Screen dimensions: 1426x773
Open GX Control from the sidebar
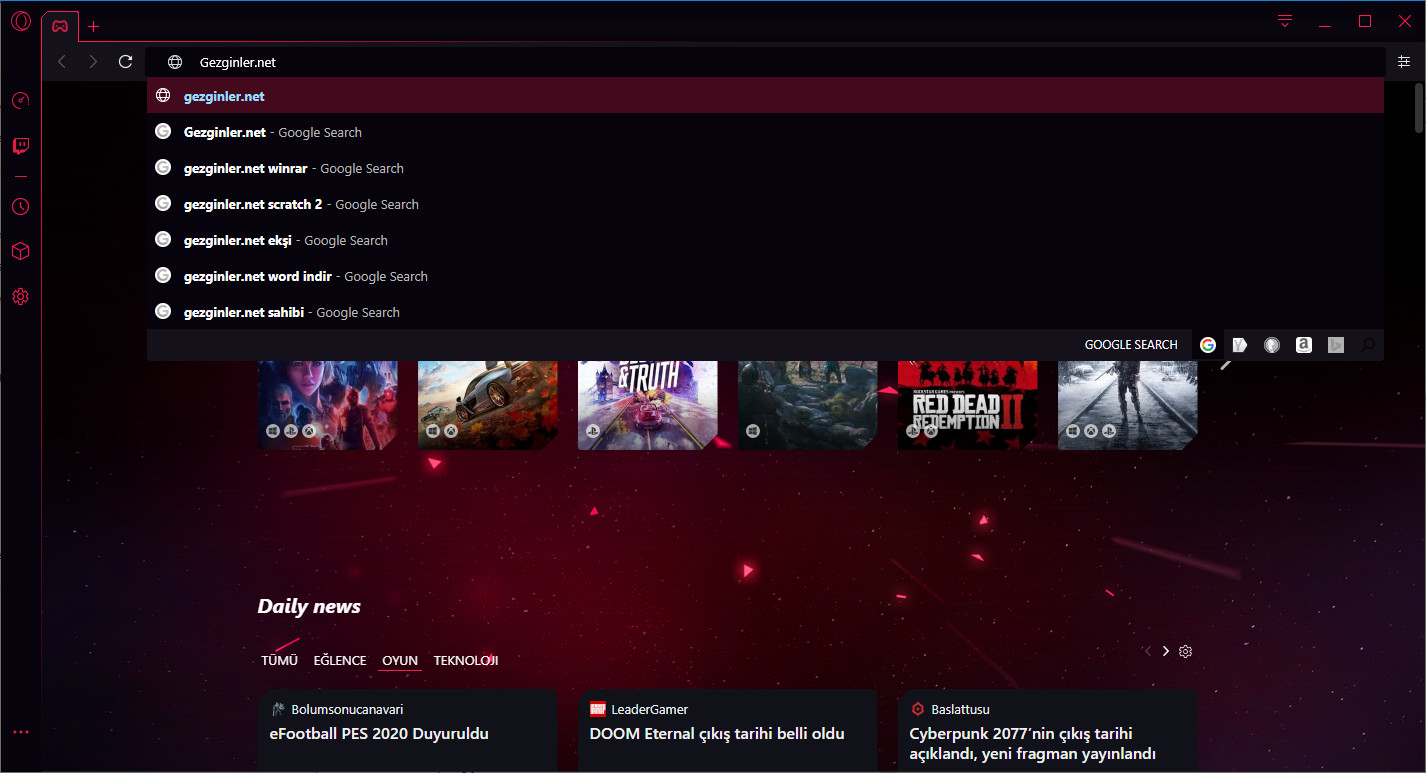pyautogui.click(x=21, y=100)
